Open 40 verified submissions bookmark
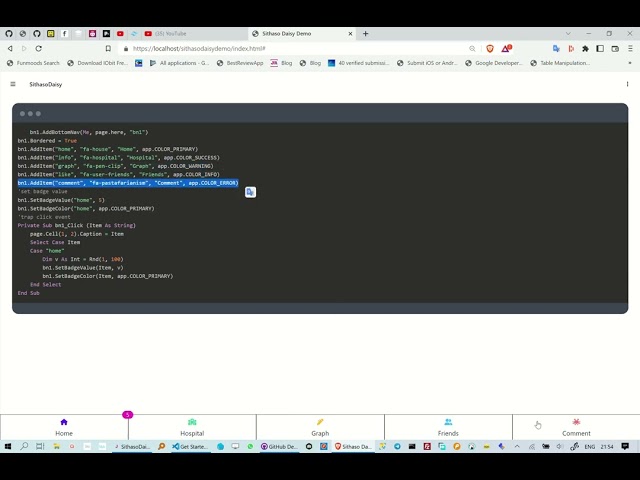This screenshot has height=480, width=640. pyautogui.click(x=359, y=63)
